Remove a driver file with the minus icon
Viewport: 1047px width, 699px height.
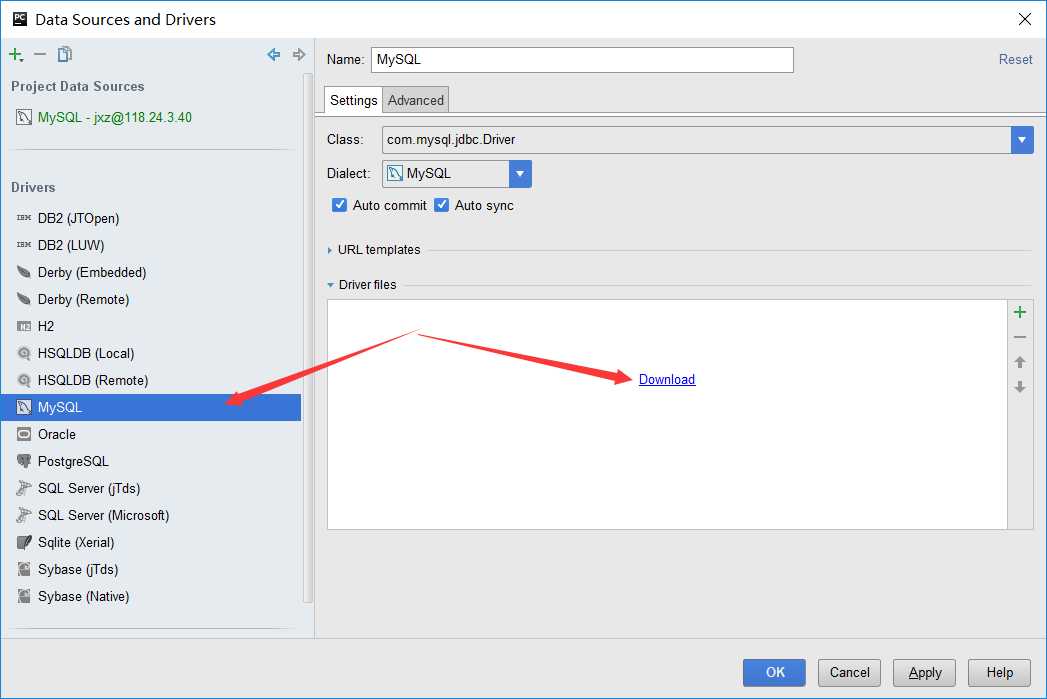click(1020, 337)
